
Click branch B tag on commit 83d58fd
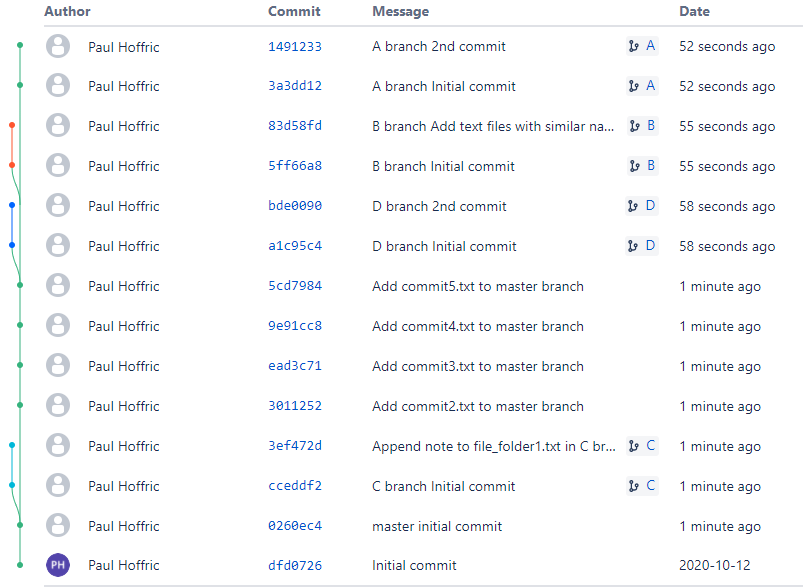pyautogui.click(x=642, y=126)
